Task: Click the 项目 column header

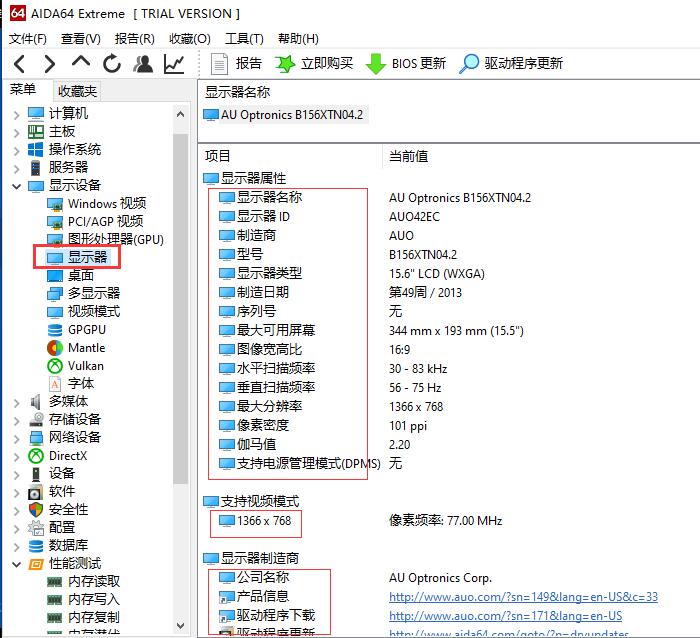Action: click(217, 156)
